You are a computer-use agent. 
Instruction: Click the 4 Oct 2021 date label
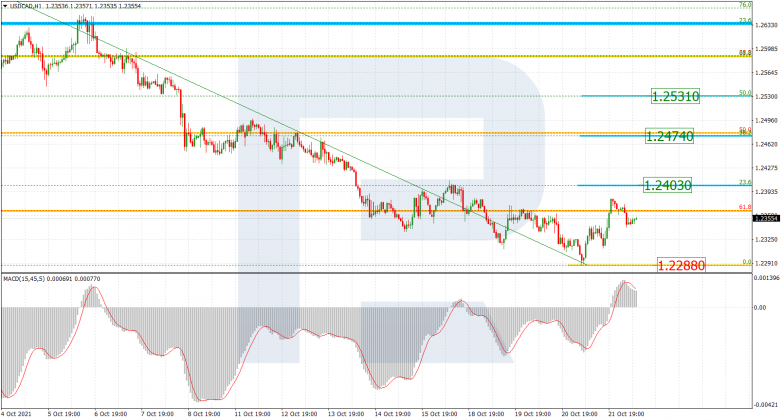coord(15,414)
